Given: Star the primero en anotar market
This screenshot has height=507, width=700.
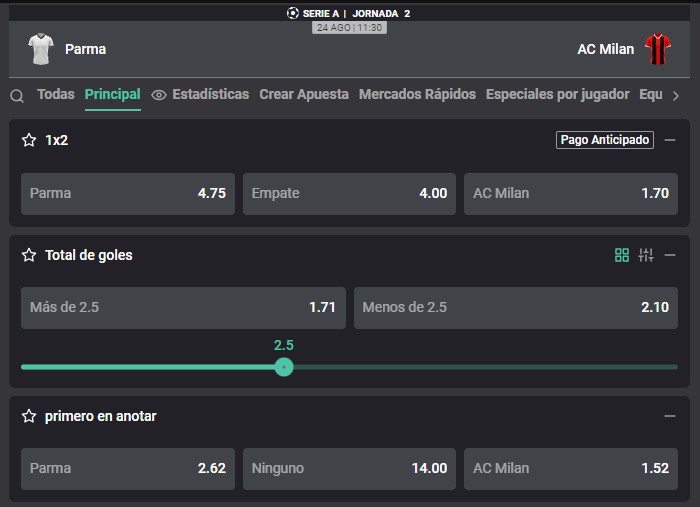Looking at the screenshot, I should point(29,416).
